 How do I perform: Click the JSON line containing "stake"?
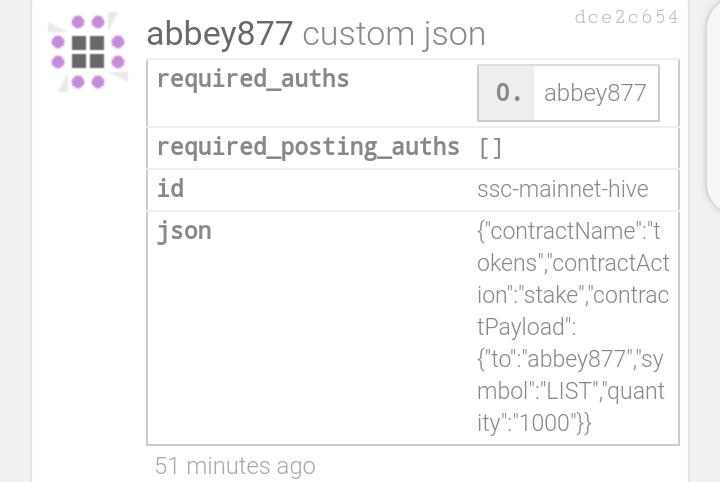pos(573,295)
